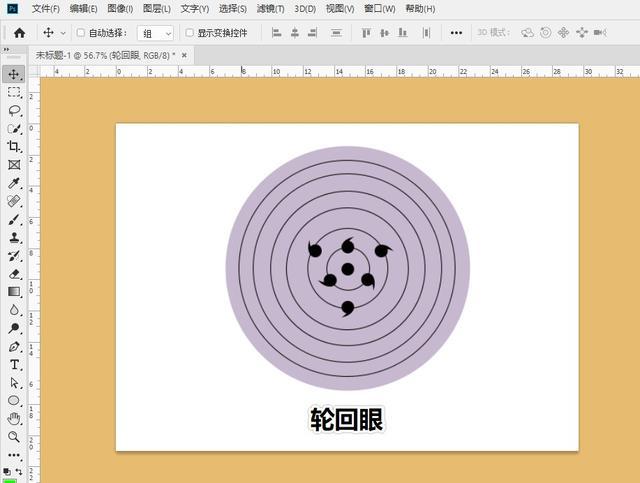Click the center black dot of the eye
Viewport: 640px width, 483px height.
[x=347, y=269]
